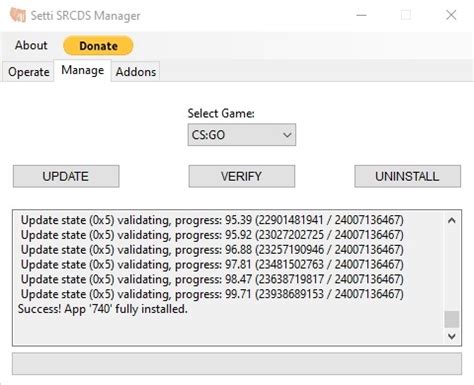Close the Setti SRCDS Manager window

(x=451, y=15)
